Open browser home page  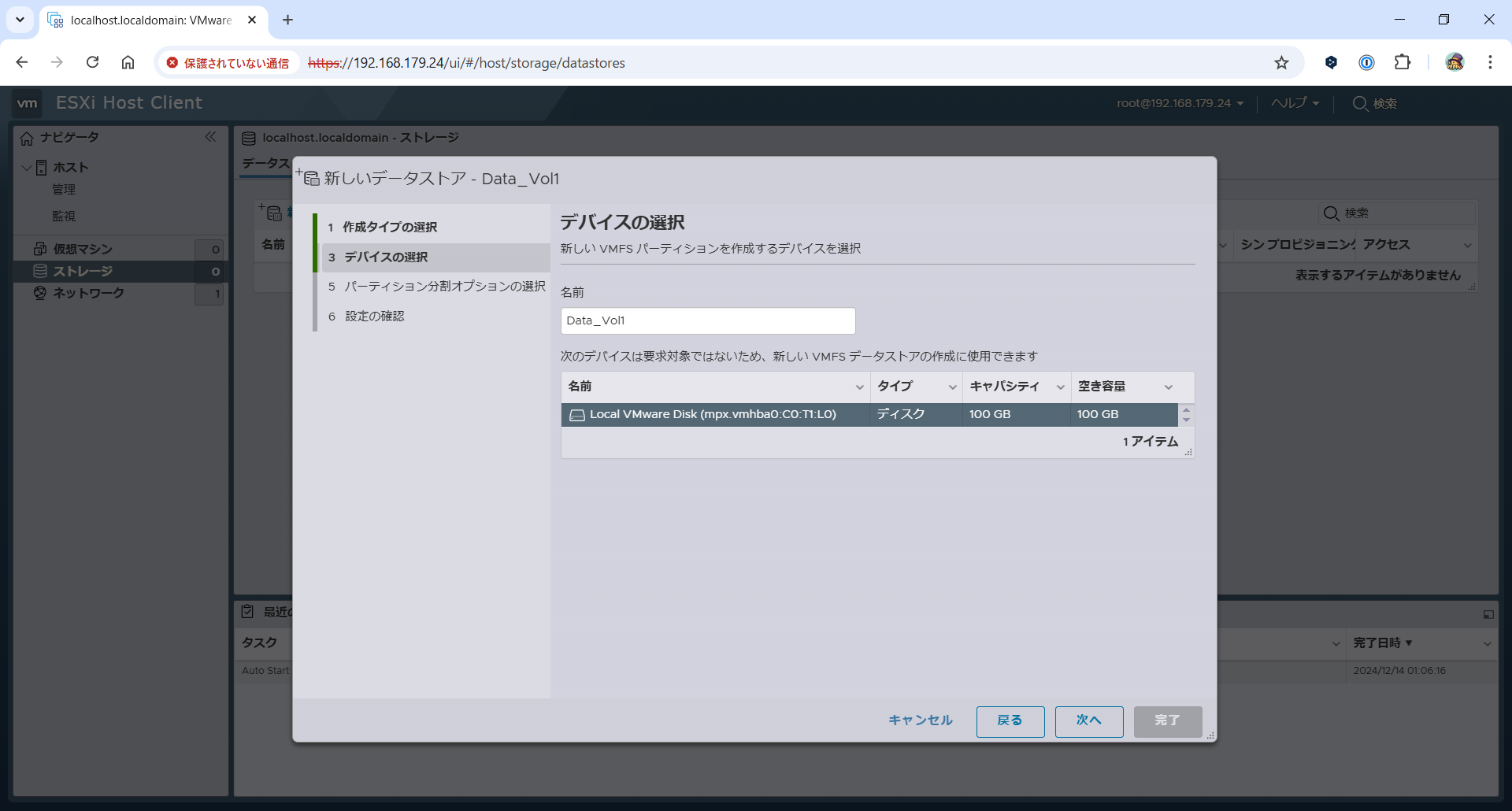[128, 62]
